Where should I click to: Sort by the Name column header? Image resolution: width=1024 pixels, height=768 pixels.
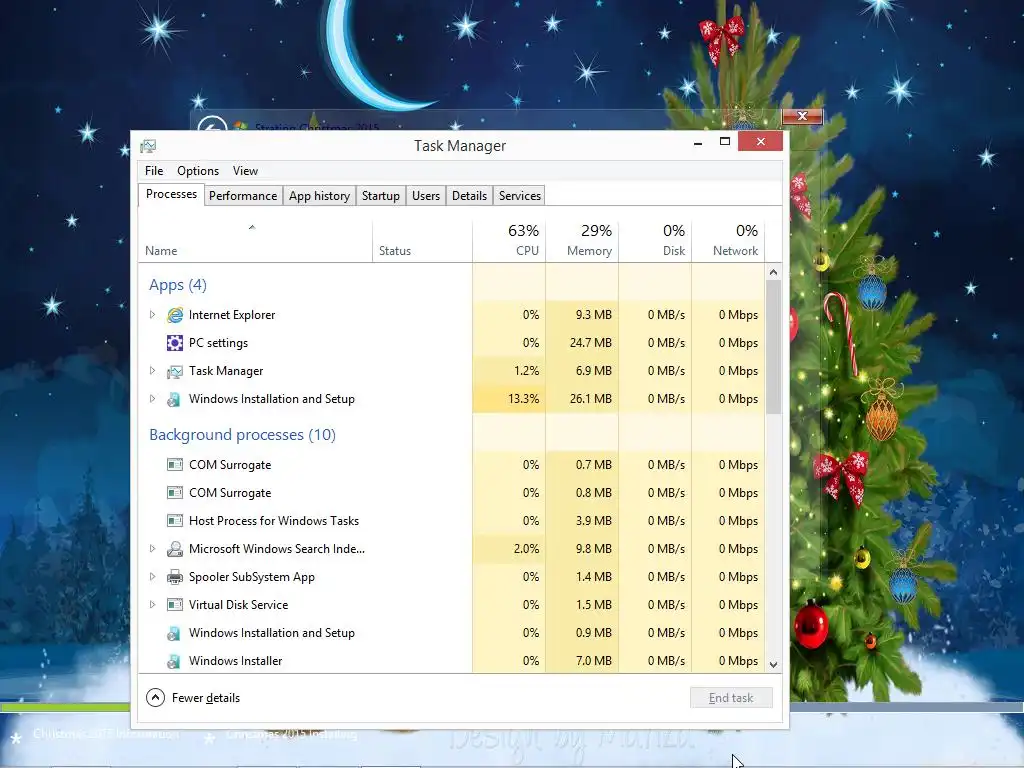click(x=255, y=240)
